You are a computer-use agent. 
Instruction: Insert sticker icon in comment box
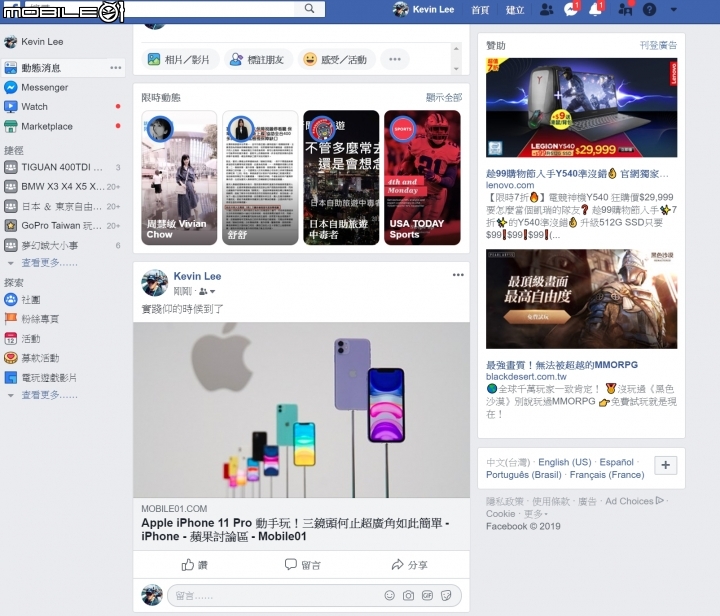point(446,596)
